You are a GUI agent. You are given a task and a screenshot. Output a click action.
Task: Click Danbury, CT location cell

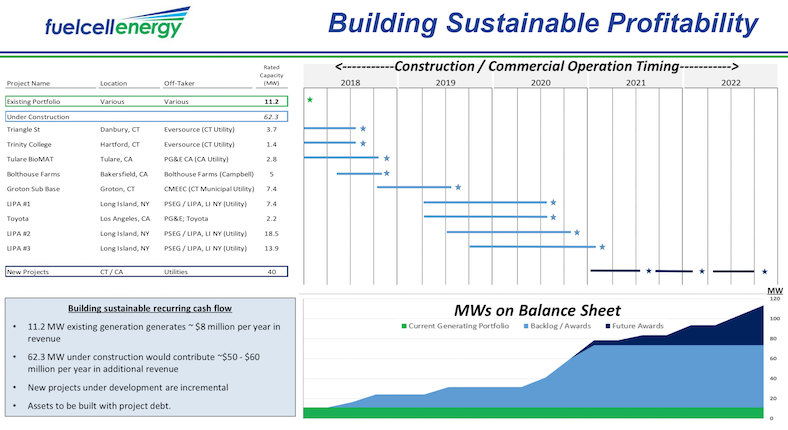[x=120, y=130]
